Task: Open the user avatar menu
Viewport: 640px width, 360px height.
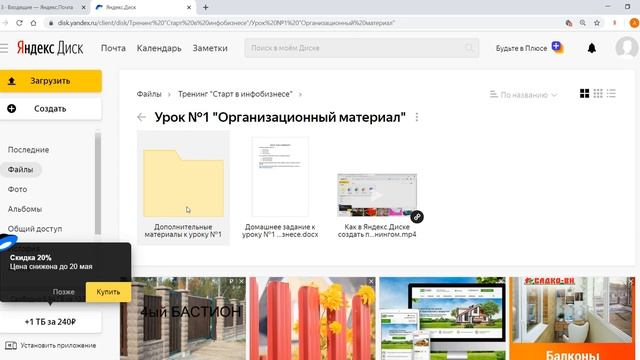Action: [x=627, y=48]
